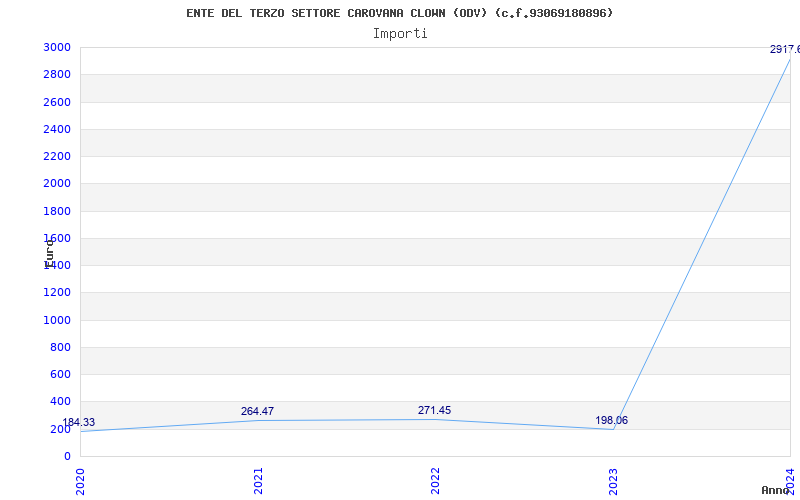Click the 2917.6 data label at top right
Screen dimensions: 800x500
pyautogui.click(x=784, y=49)
